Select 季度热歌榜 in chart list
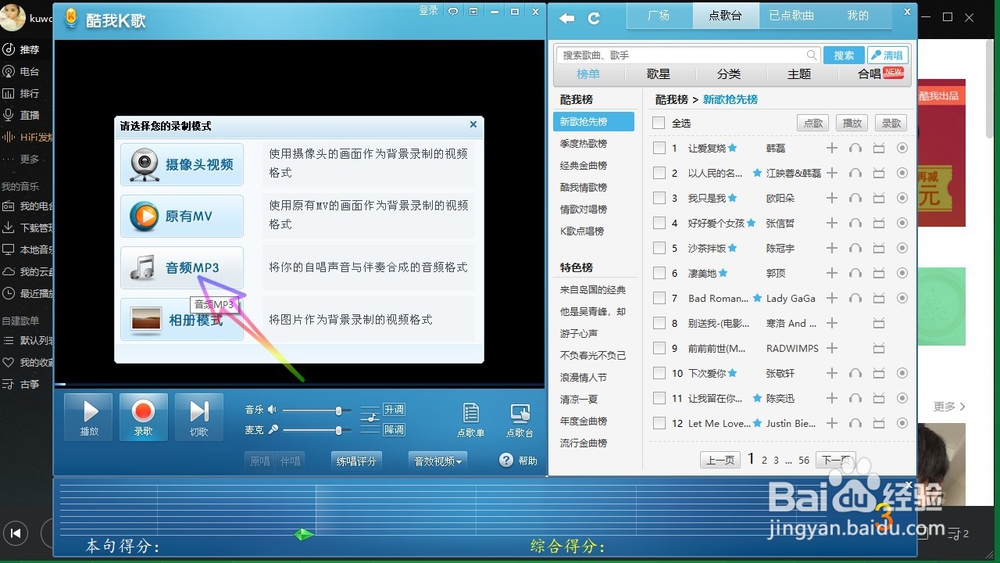 pyautogui.click(x=584, y=143)
